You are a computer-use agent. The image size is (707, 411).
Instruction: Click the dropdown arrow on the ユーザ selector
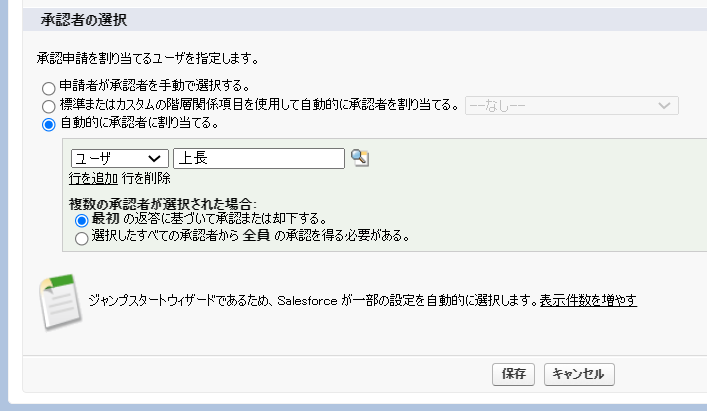155,158
